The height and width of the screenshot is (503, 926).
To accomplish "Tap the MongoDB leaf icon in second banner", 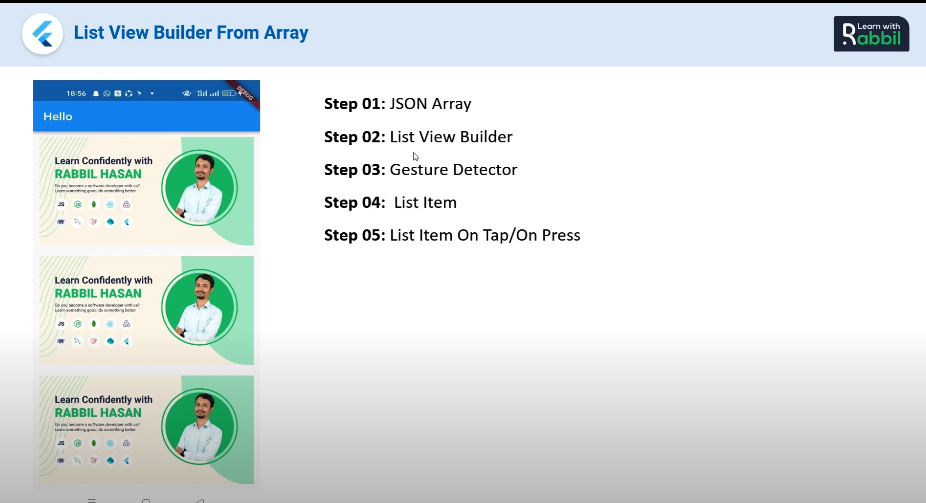I will click(93, 324).
